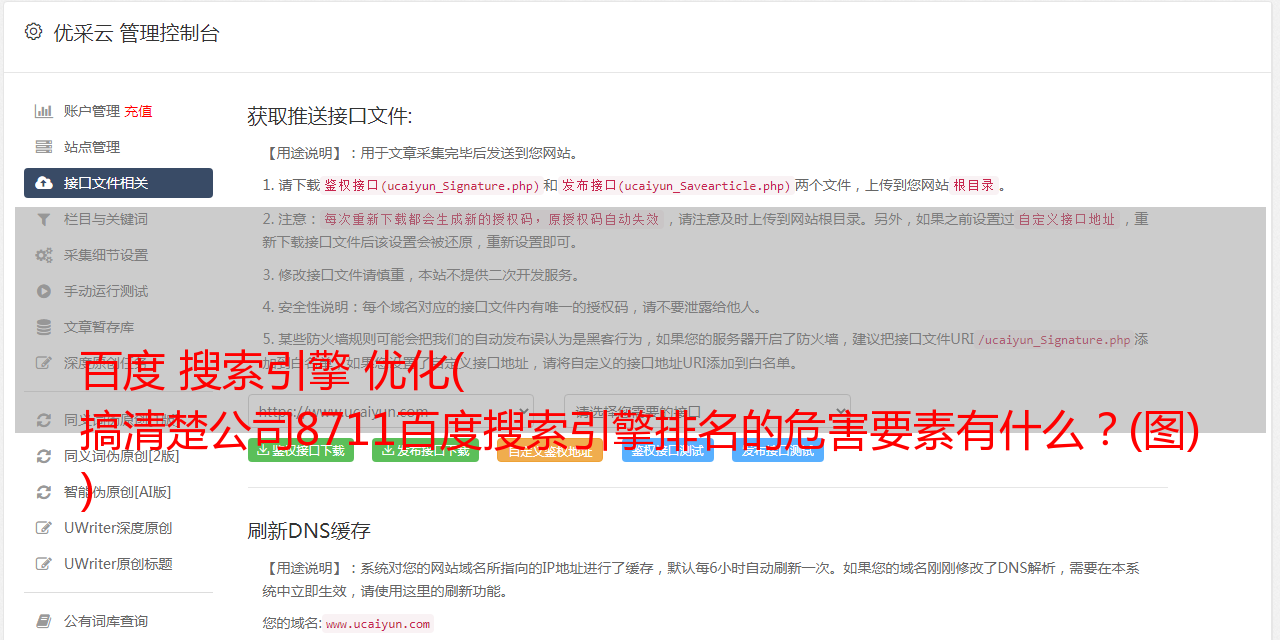Click the 刷新DNS缓存 section heading
Screen dimensions: 1280x640
309,530
